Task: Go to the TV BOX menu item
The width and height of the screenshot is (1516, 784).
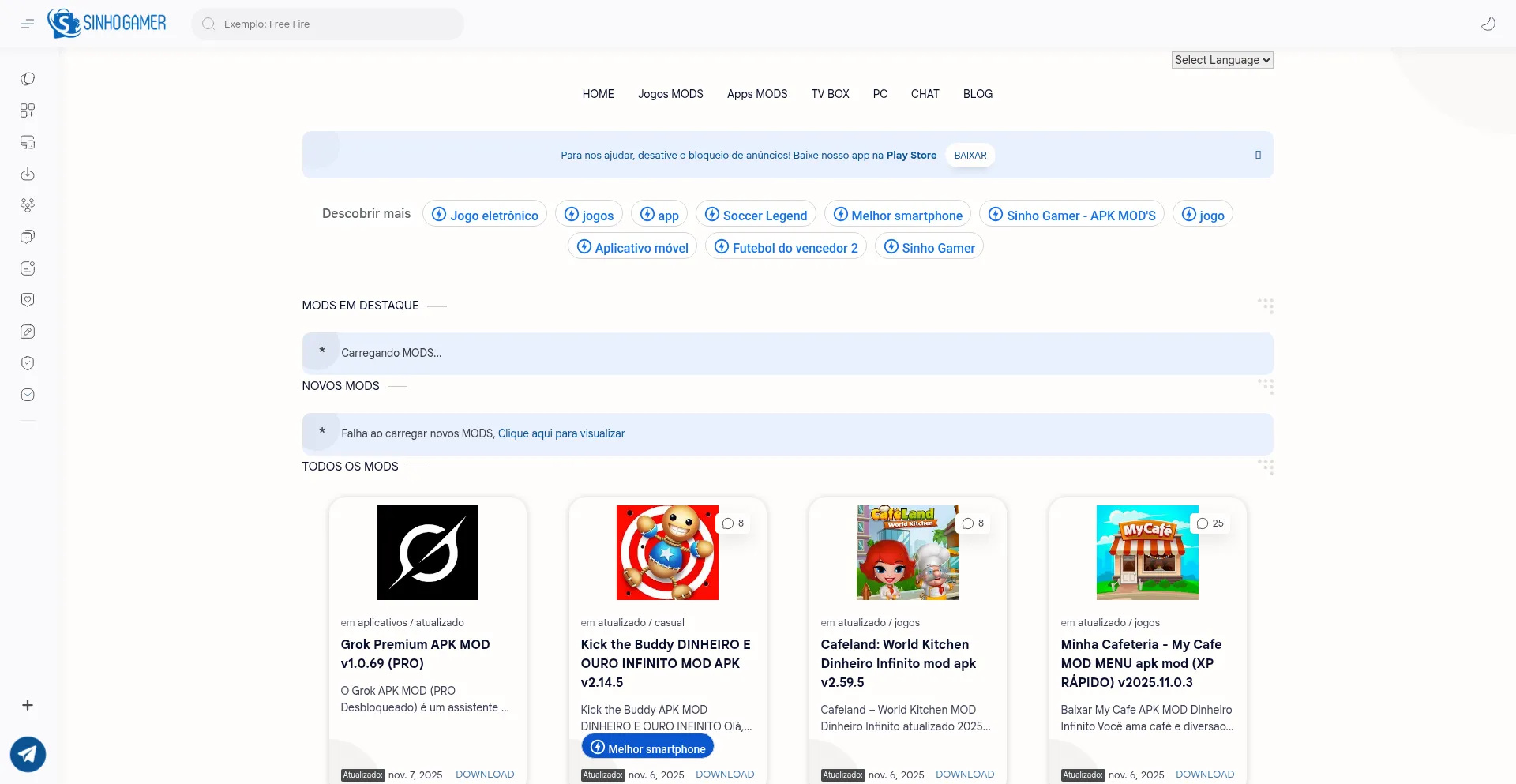Action: 830,94
